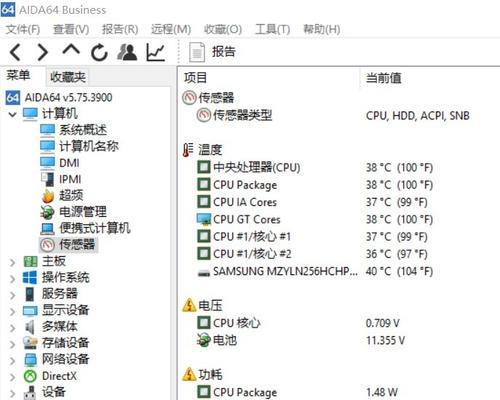Select the DMI icon
This screenshot has height=400, width=500.
47,163
